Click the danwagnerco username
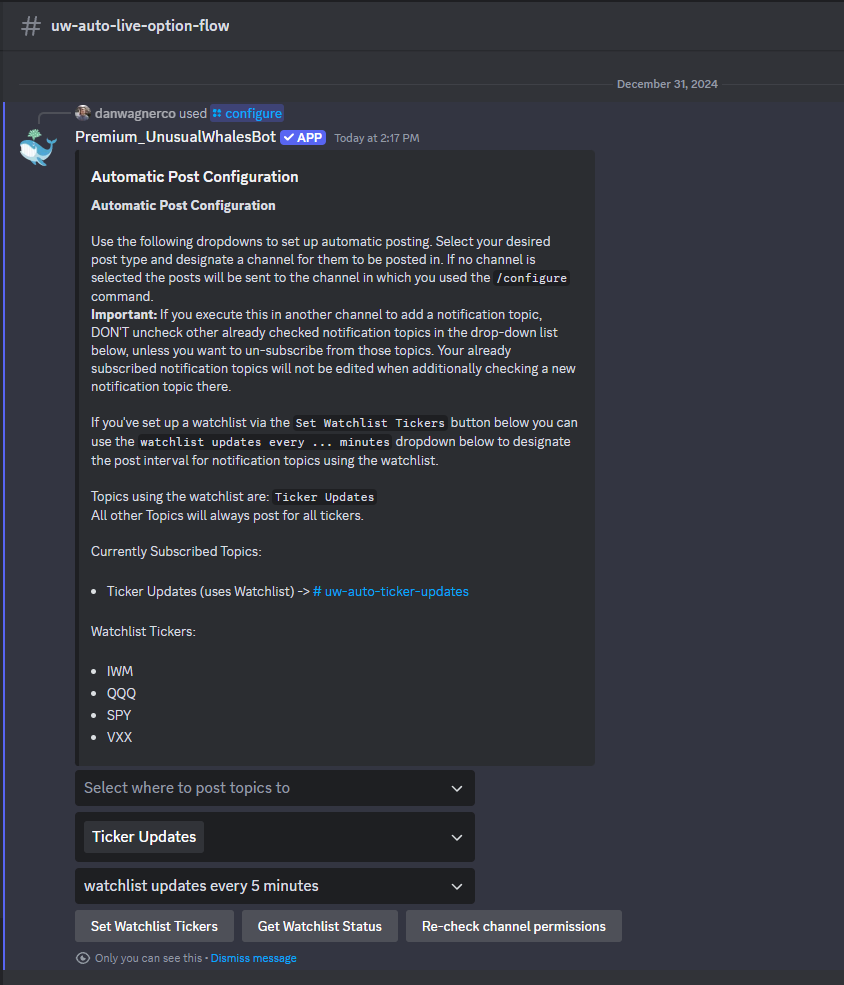 135,113
